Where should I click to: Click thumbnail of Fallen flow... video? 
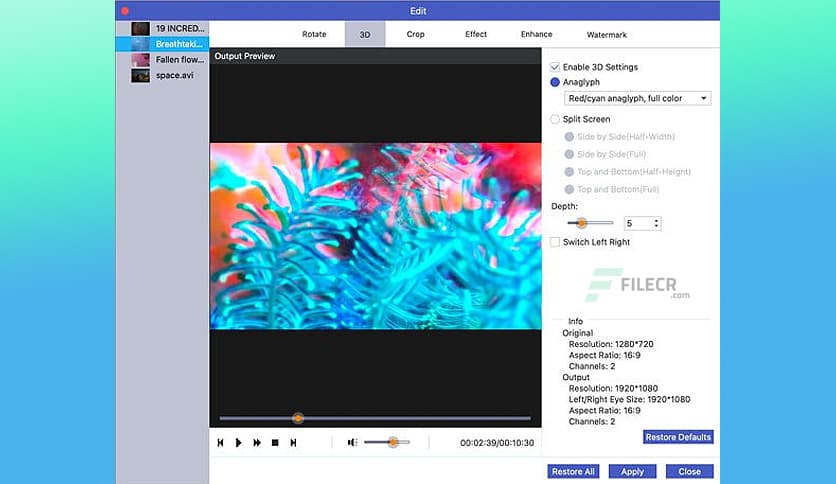141,60
